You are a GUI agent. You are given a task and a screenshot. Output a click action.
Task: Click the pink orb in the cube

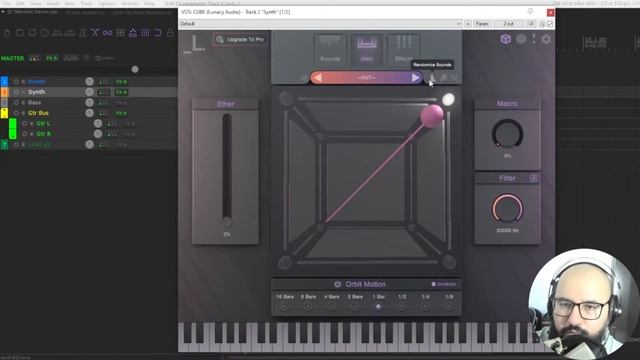click(432, 115)
